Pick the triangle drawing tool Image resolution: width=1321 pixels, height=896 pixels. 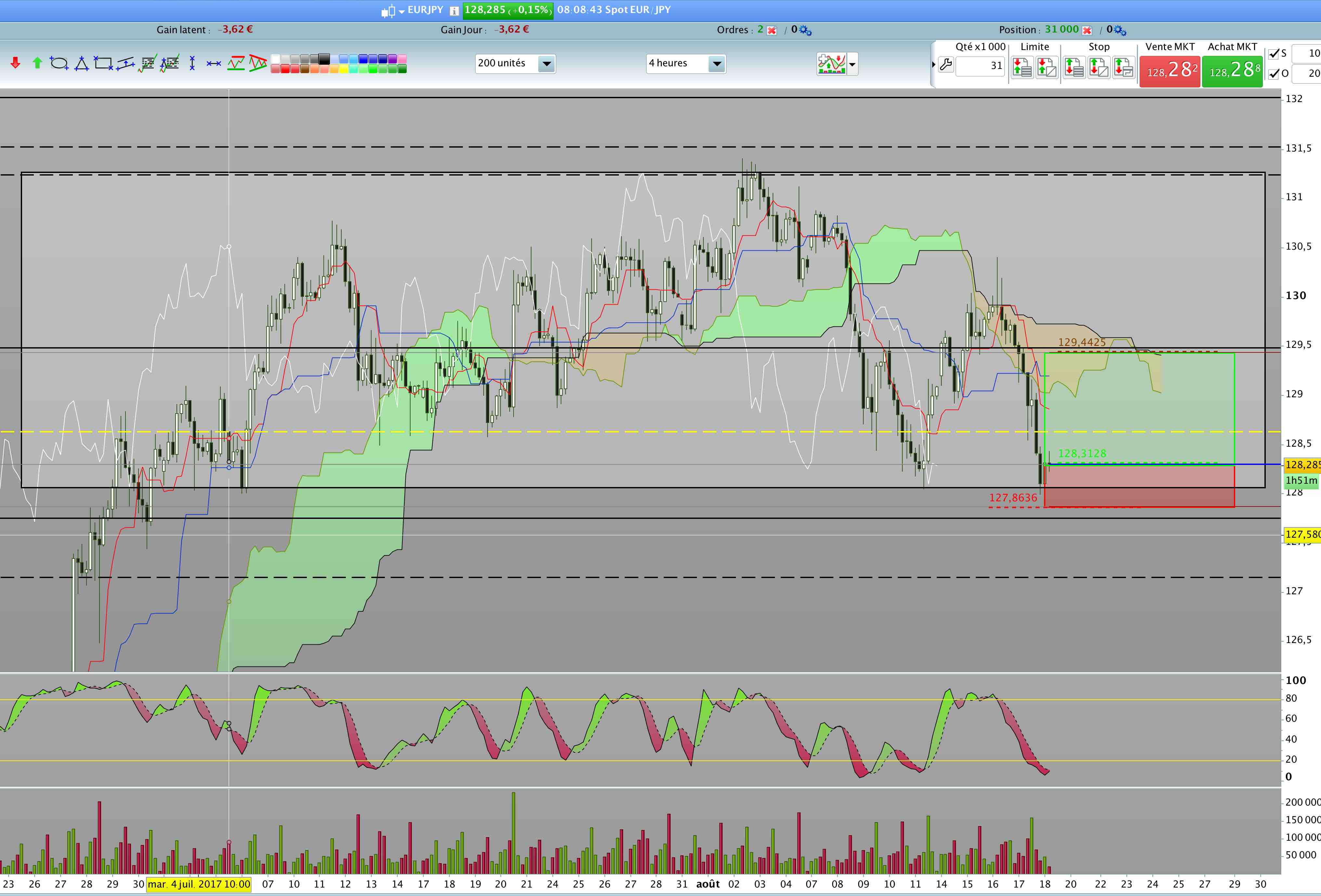tap(82, 63)
